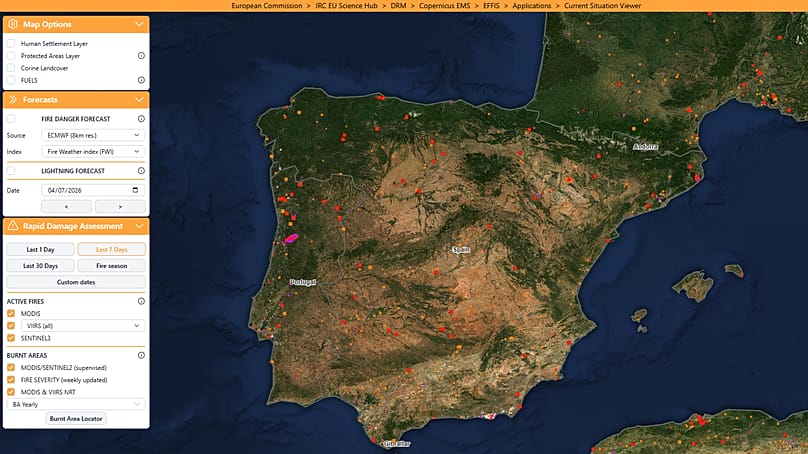Enable FUELS layer checkbox
The height and width of the screenshot is (454, 808).
(x=11, y=80)
